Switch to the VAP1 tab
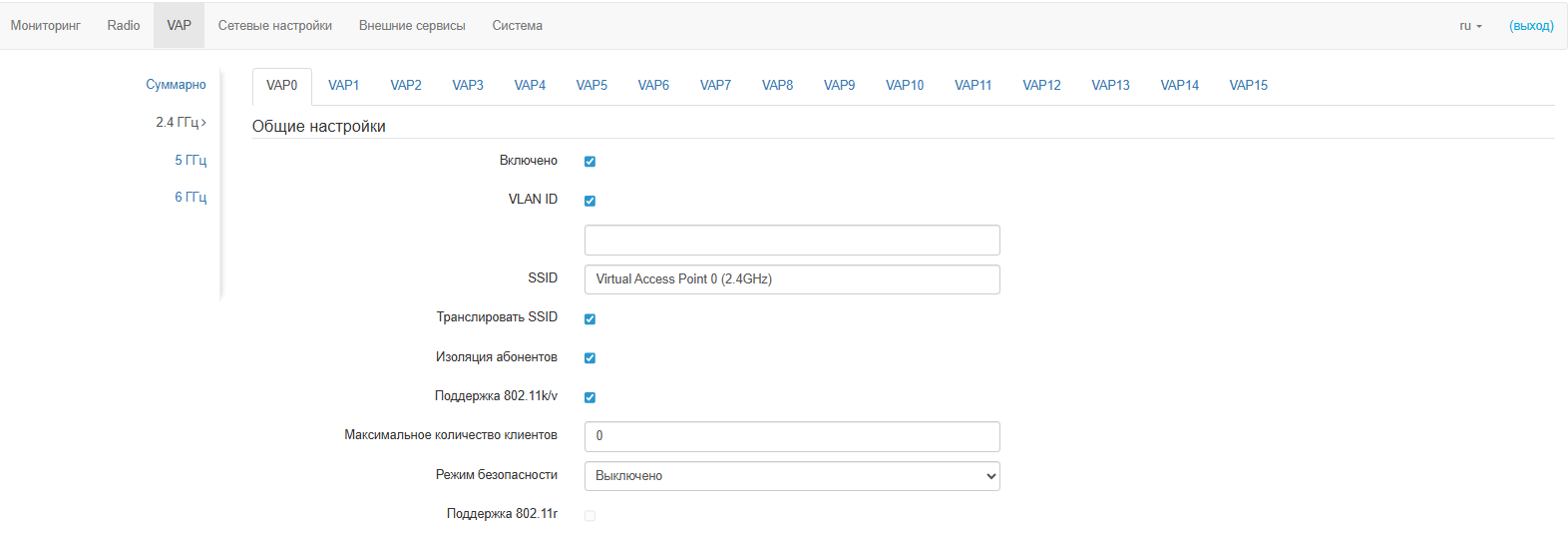This screenshot has width=1568, height=535. tap(343, 86)
